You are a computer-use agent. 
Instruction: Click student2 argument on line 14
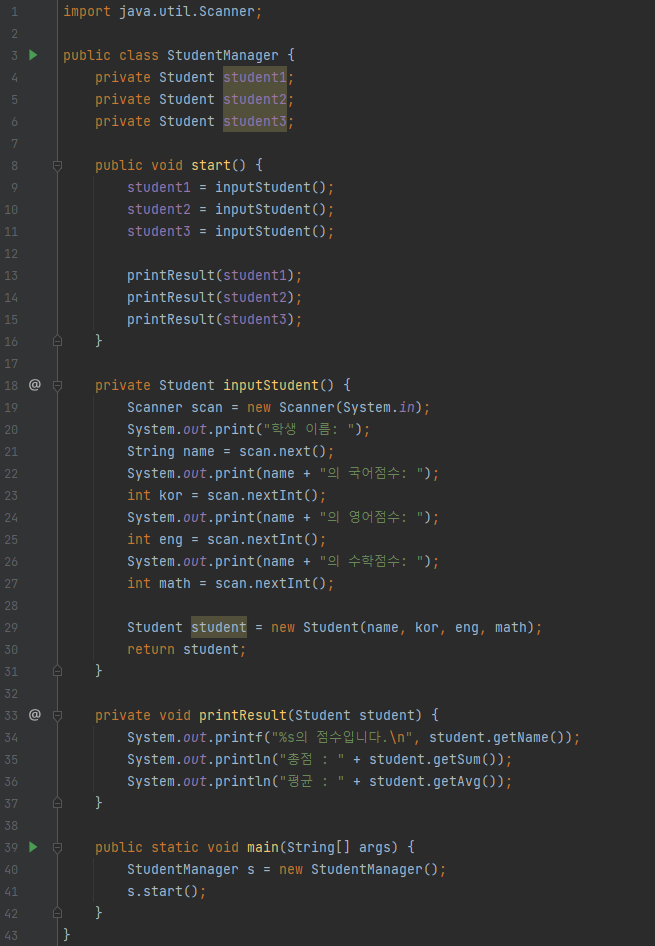coord(255,297)
